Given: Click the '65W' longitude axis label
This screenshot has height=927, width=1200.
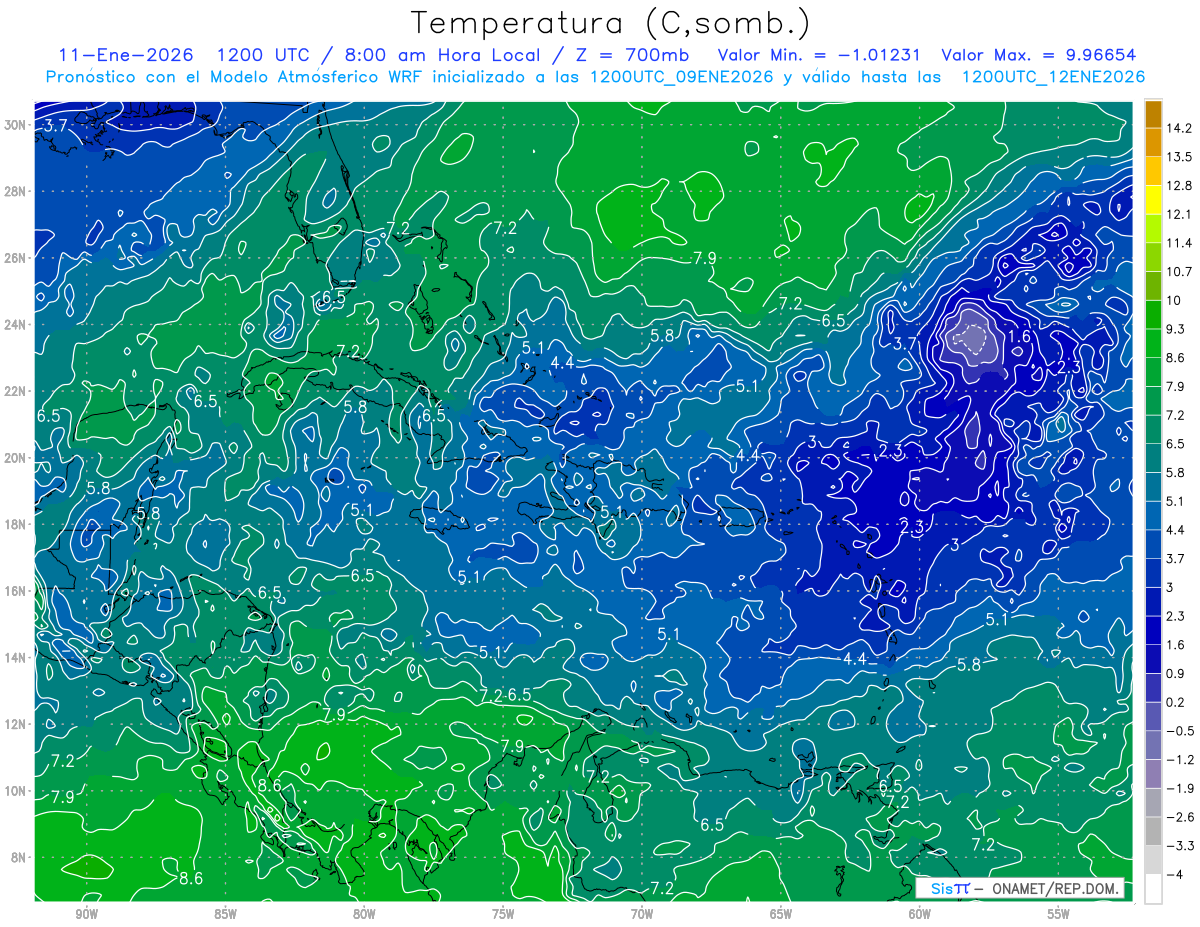Looking at the screenshot, I should [781, 914].
